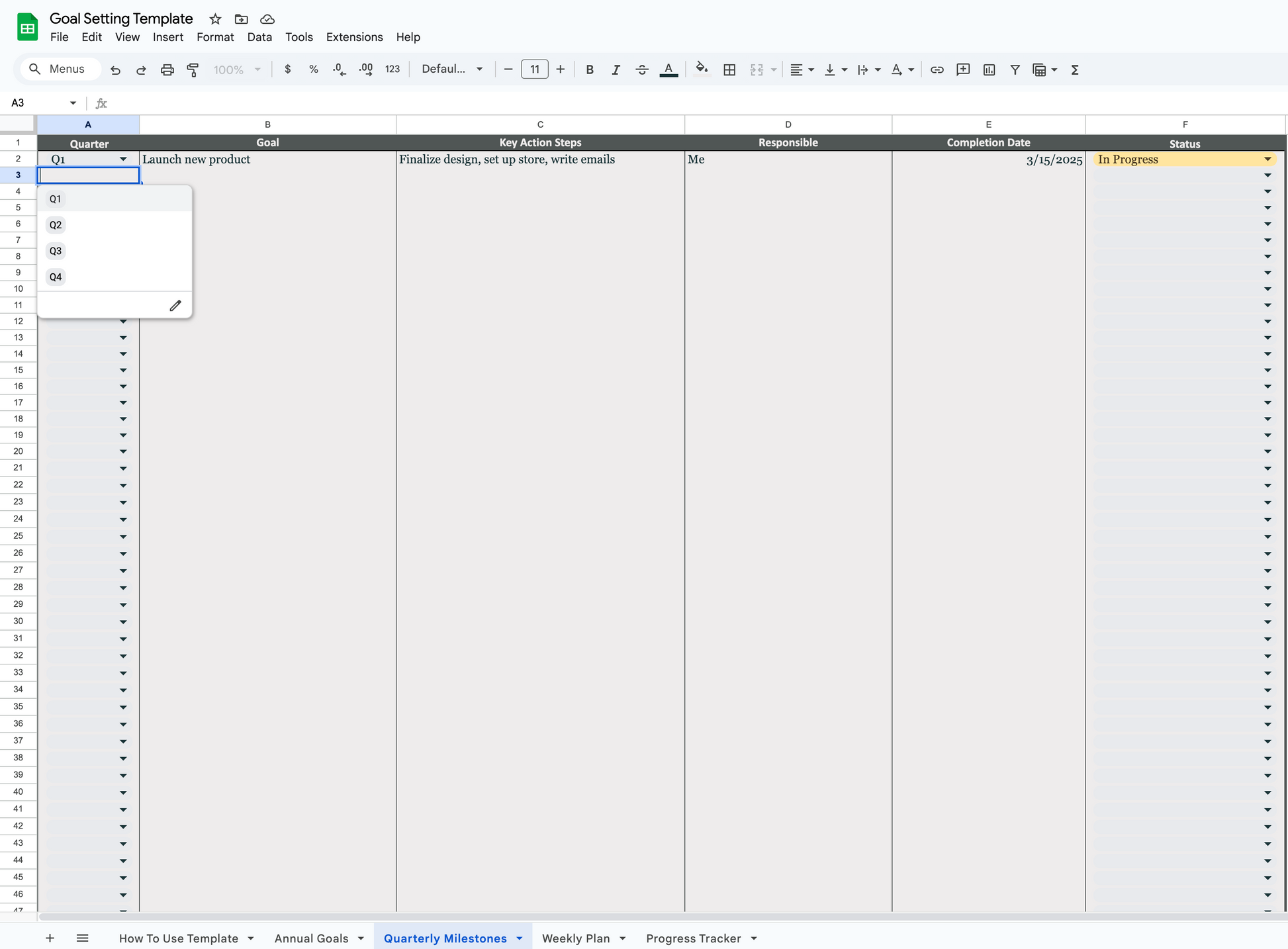
Task: Search the Menus box
Action: (61, 69)
